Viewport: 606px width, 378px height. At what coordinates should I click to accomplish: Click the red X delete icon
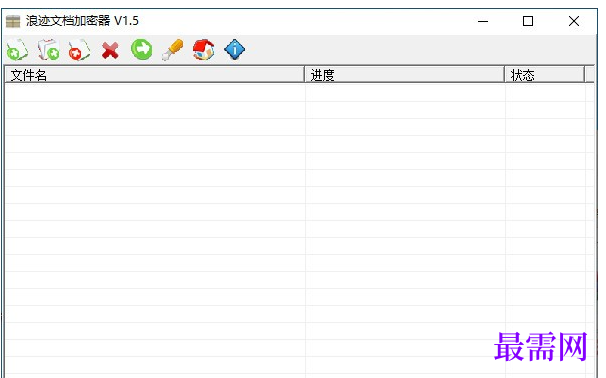pyautogui.click(x=110, y=50)
